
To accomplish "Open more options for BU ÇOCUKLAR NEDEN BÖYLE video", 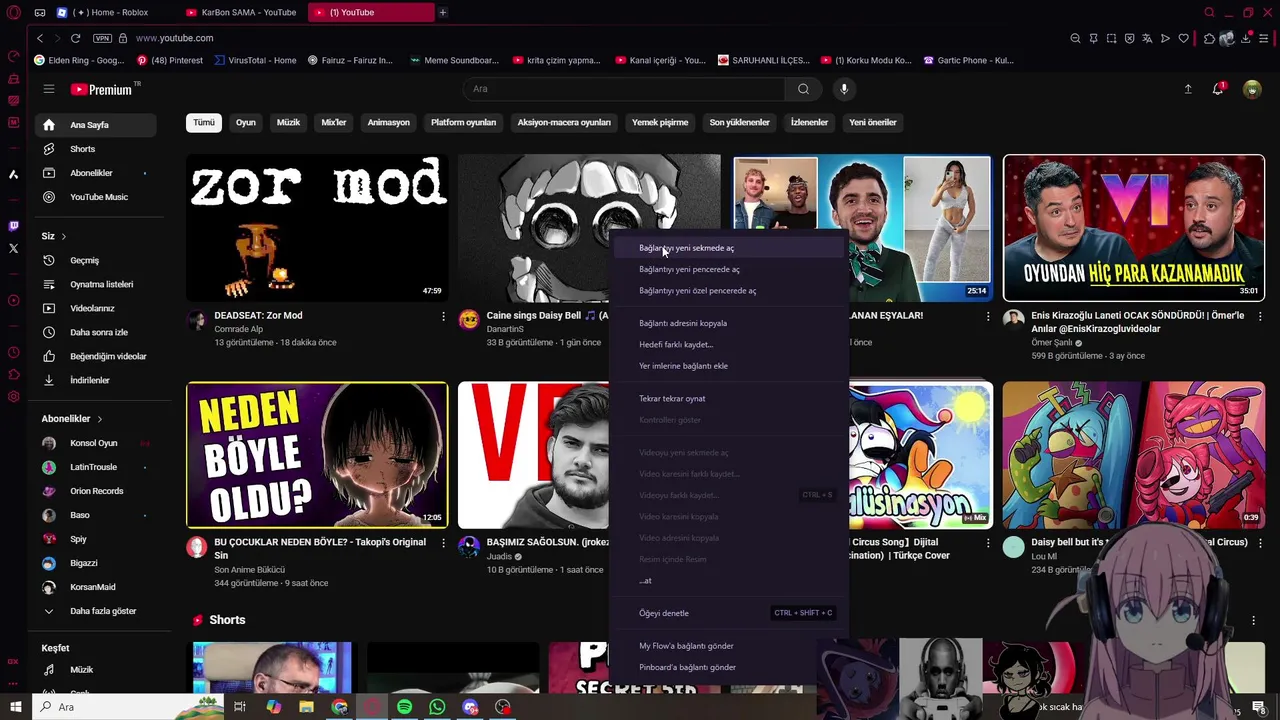I will coord(443,543).
